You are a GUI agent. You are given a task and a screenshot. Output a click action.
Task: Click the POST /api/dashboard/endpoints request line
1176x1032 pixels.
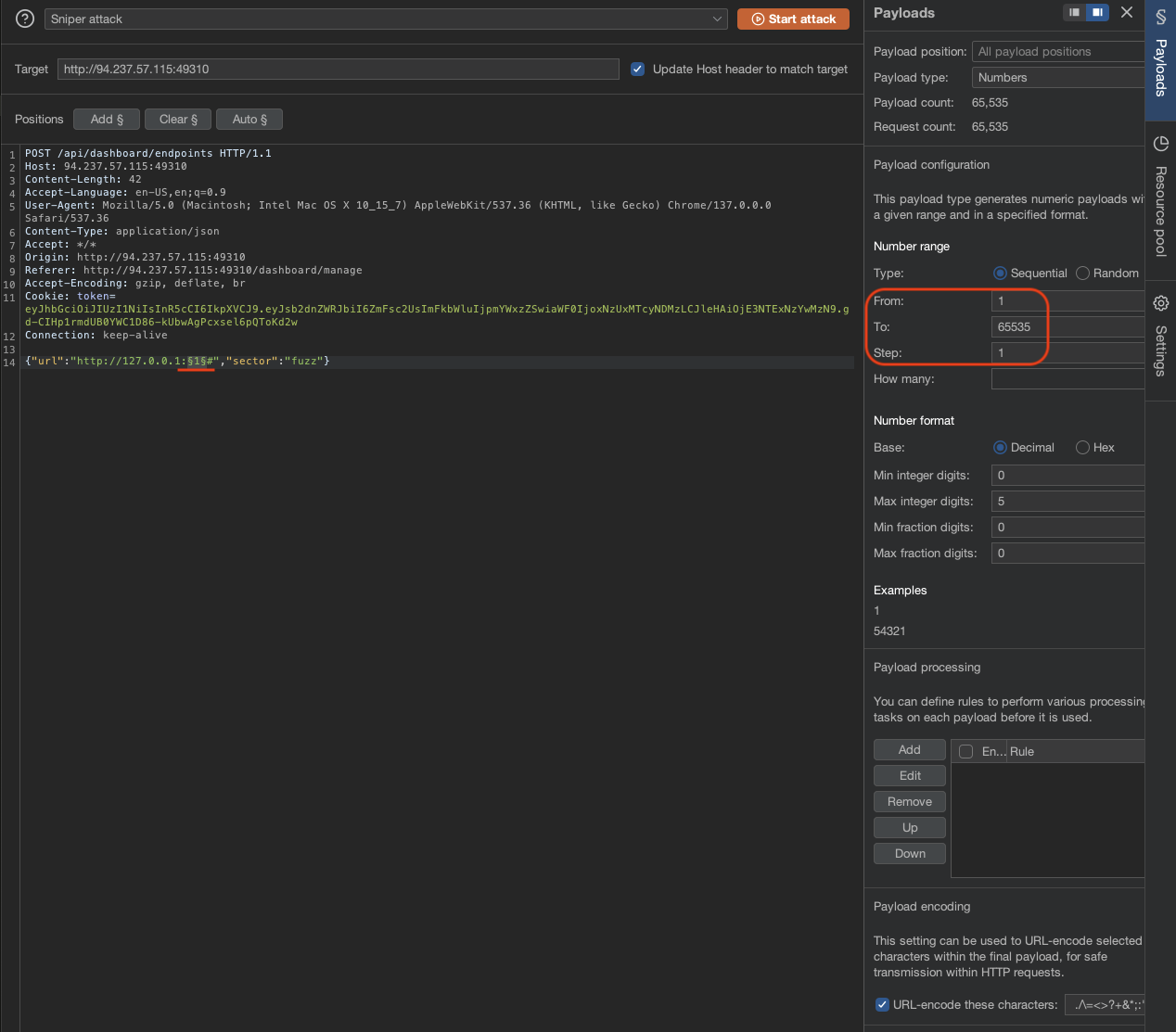(148, 154)
